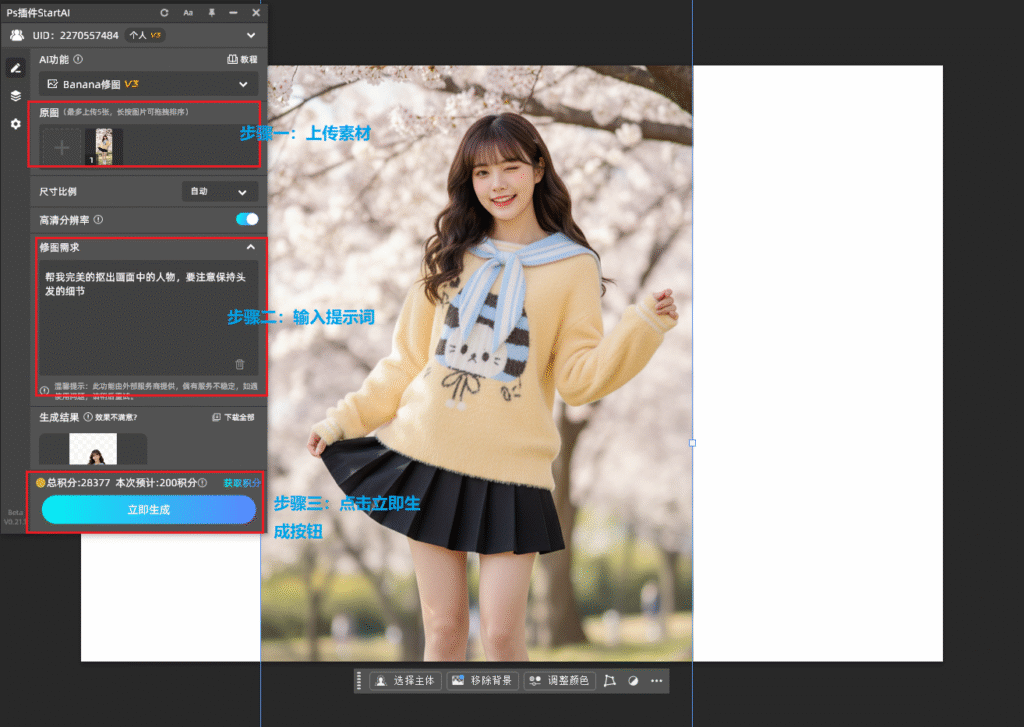Click the plus tile to upload image
1024x727 pixels.
pos(62,147)
